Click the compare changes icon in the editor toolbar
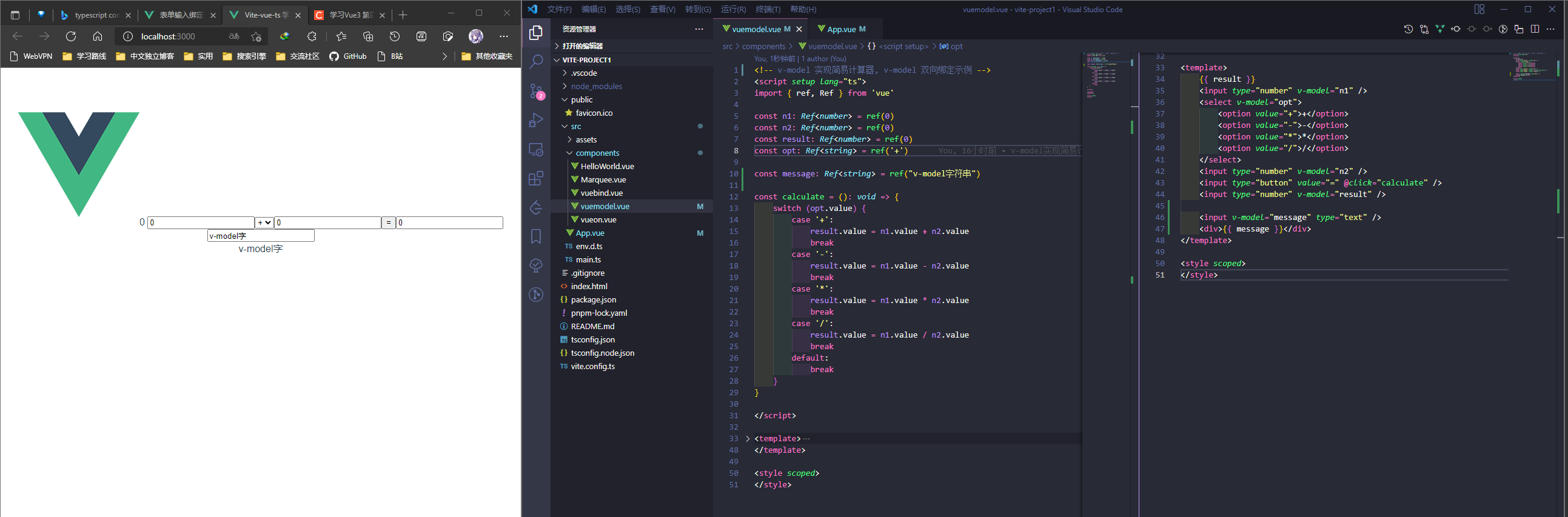 tap(1424, 29)
